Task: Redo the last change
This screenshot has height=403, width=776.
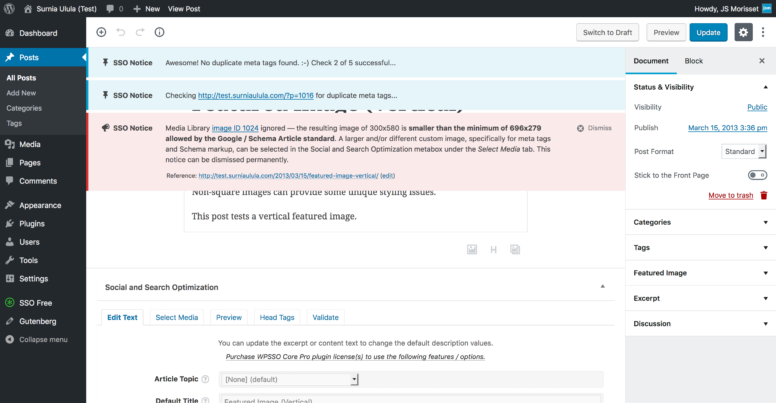Action: click(x=140, y=32)
